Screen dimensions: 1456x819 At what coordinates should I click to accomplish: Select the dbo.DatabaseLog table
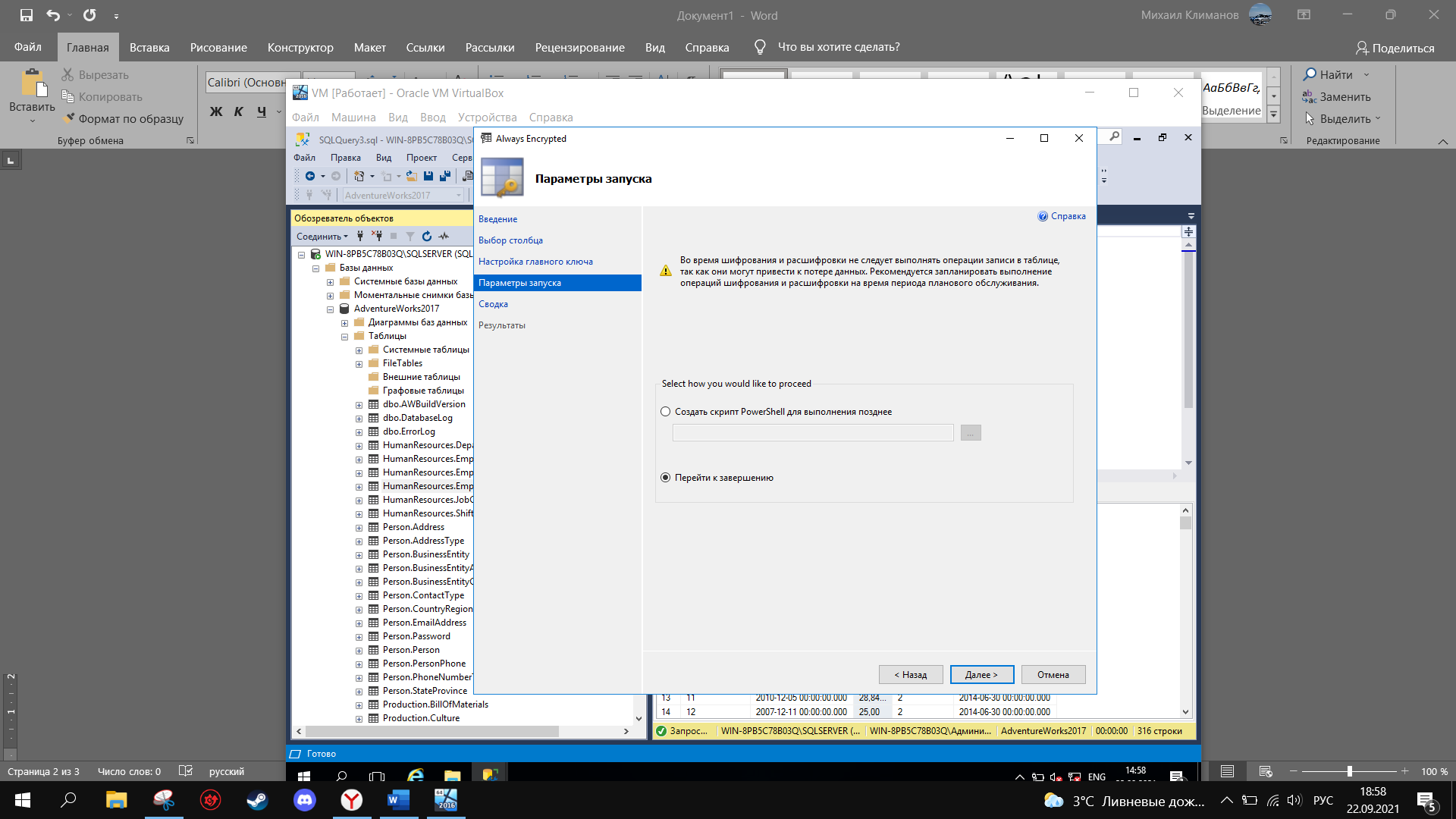[418, 418]
